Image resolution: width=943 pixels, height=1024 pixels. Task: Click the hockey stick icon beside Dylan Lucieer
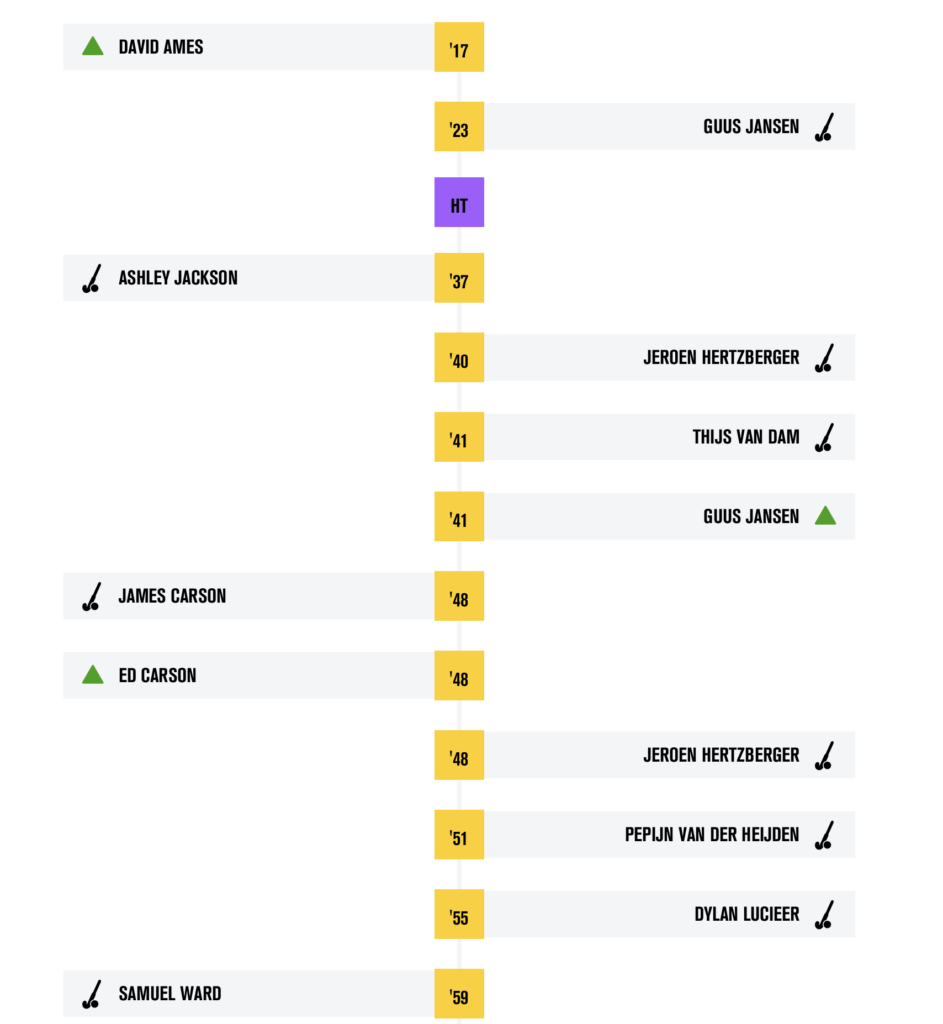[x=825, y=914]
